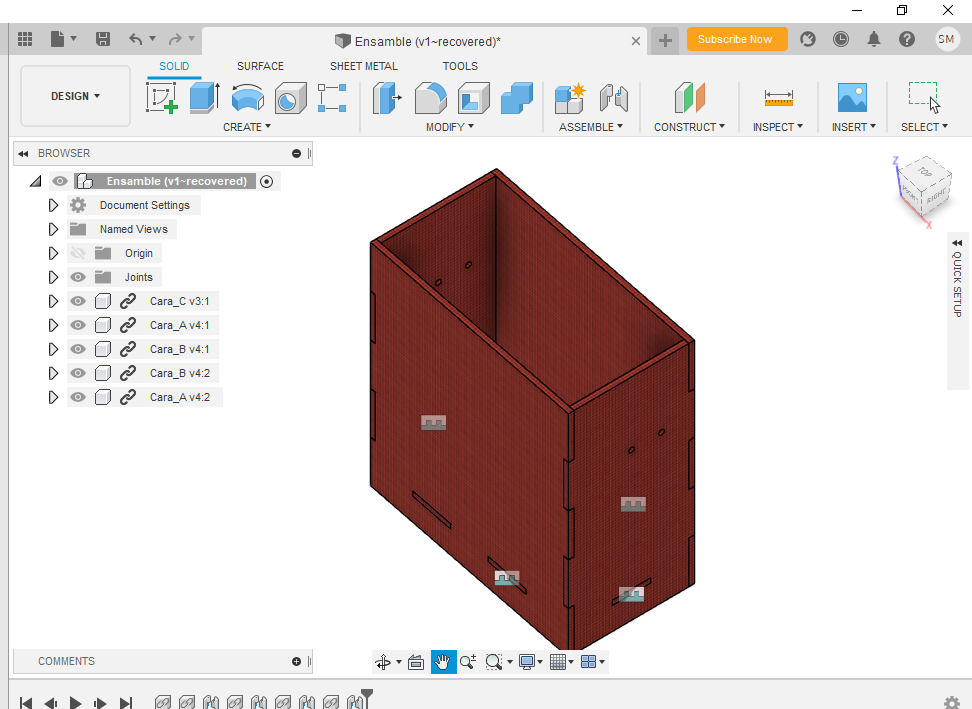Expand the Origin folder node
972x709 pixels.
click(53, 253)
